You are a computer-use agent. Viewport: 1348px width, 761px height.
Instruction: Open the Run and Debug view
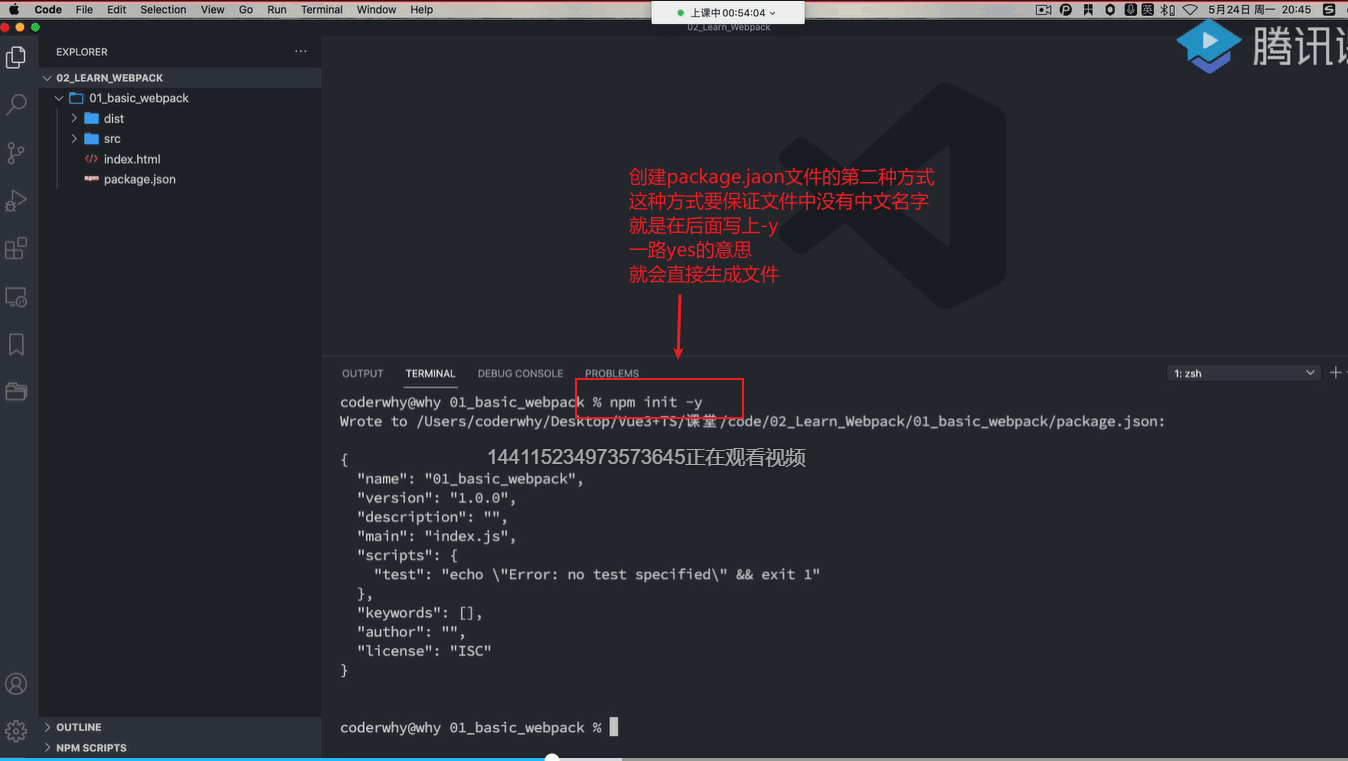(16, 200)
